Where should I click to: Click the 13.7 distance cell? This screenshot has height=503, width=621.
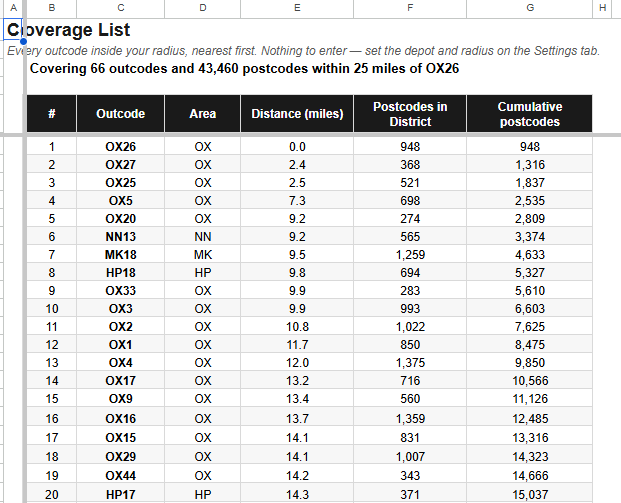(x=297, y=419)
